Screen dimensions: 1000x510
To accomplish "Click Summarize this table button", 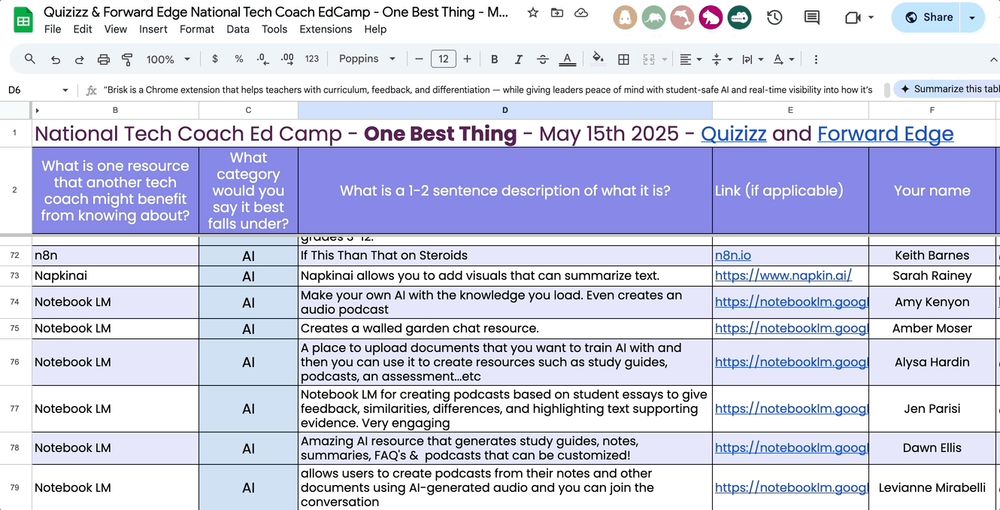I will (x=947, y=89).
